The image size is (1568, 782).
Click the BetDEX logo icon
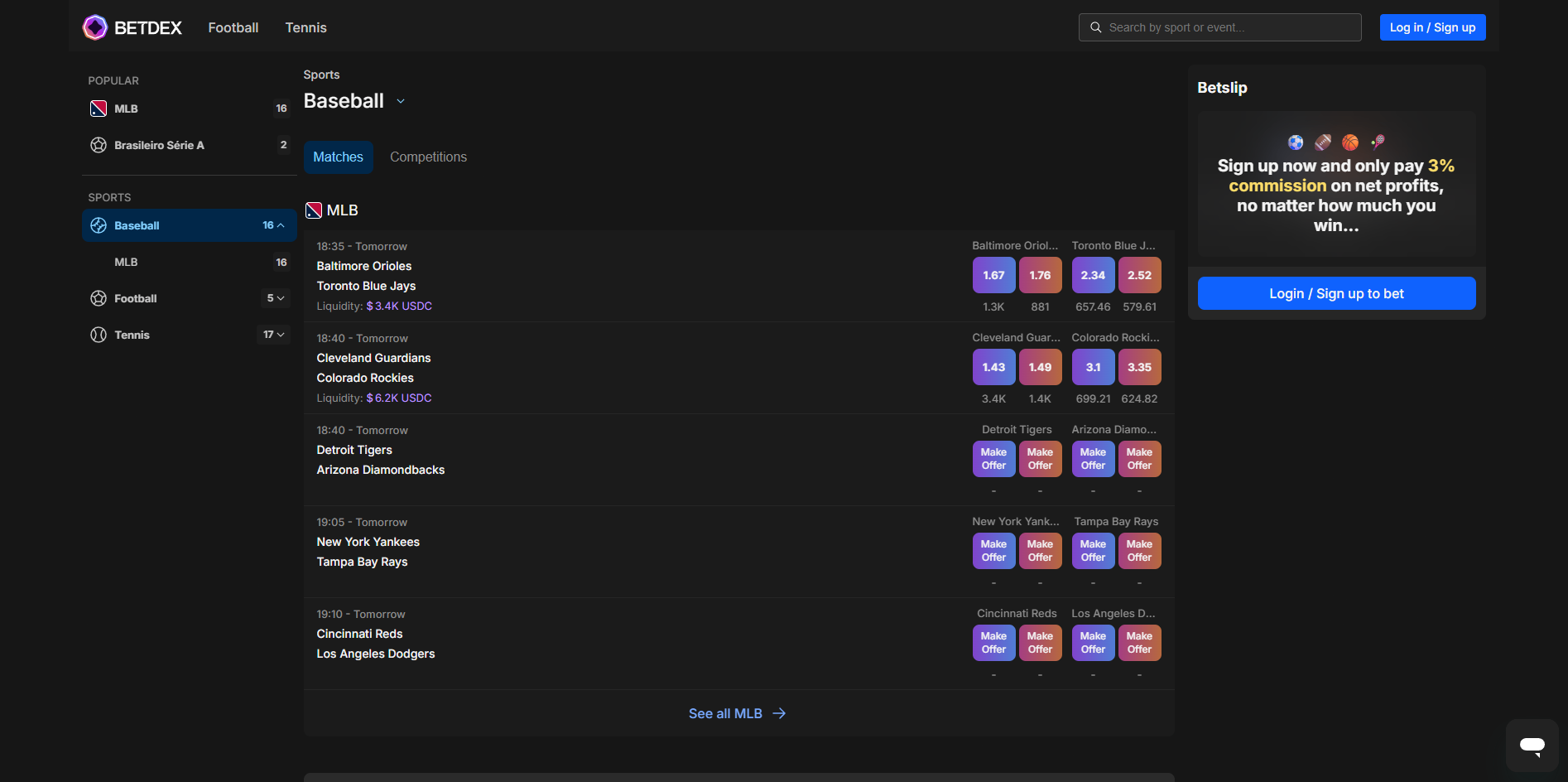[x=95, y=27]
